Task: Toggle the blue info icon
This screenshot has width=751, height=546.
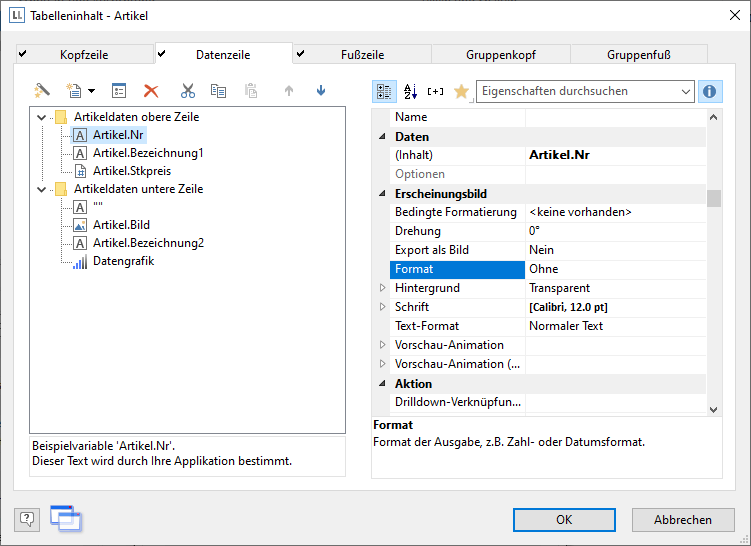Action: [x=710, y=91]
